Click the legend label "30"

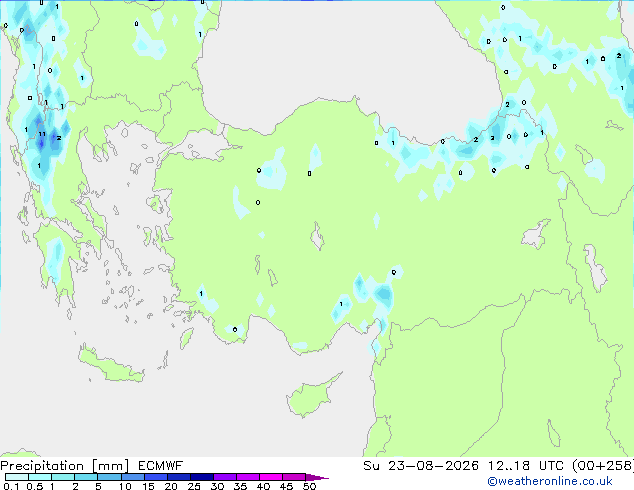217,486
